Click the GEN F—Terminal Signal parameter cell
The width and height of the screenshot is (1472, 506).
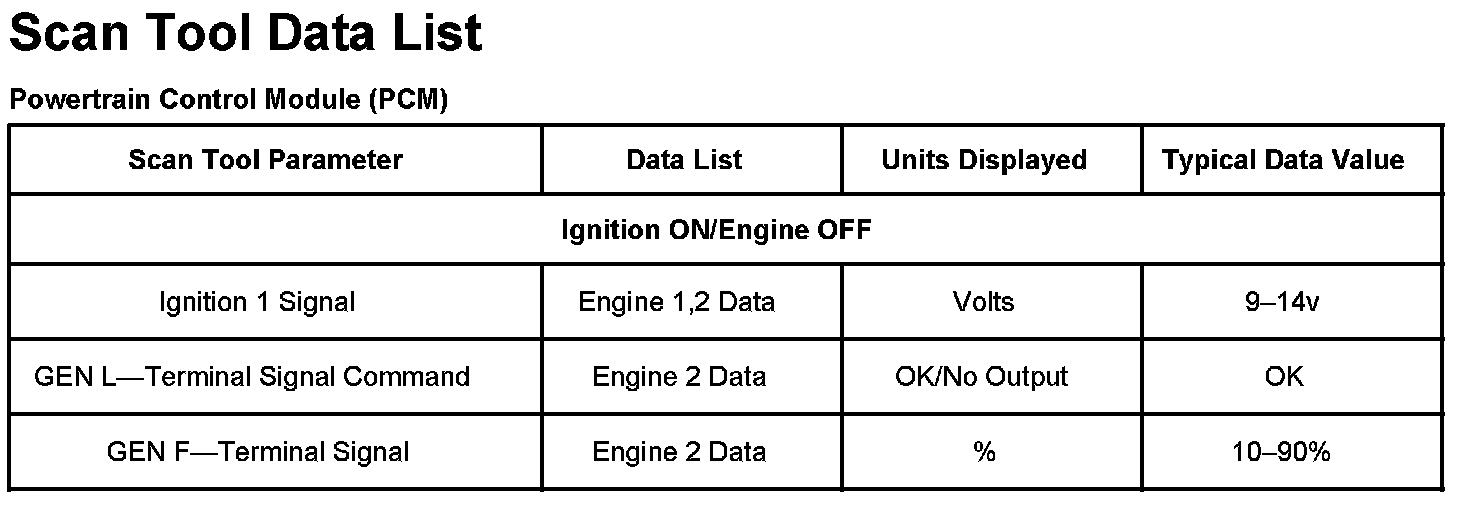(x=258, y=452)
